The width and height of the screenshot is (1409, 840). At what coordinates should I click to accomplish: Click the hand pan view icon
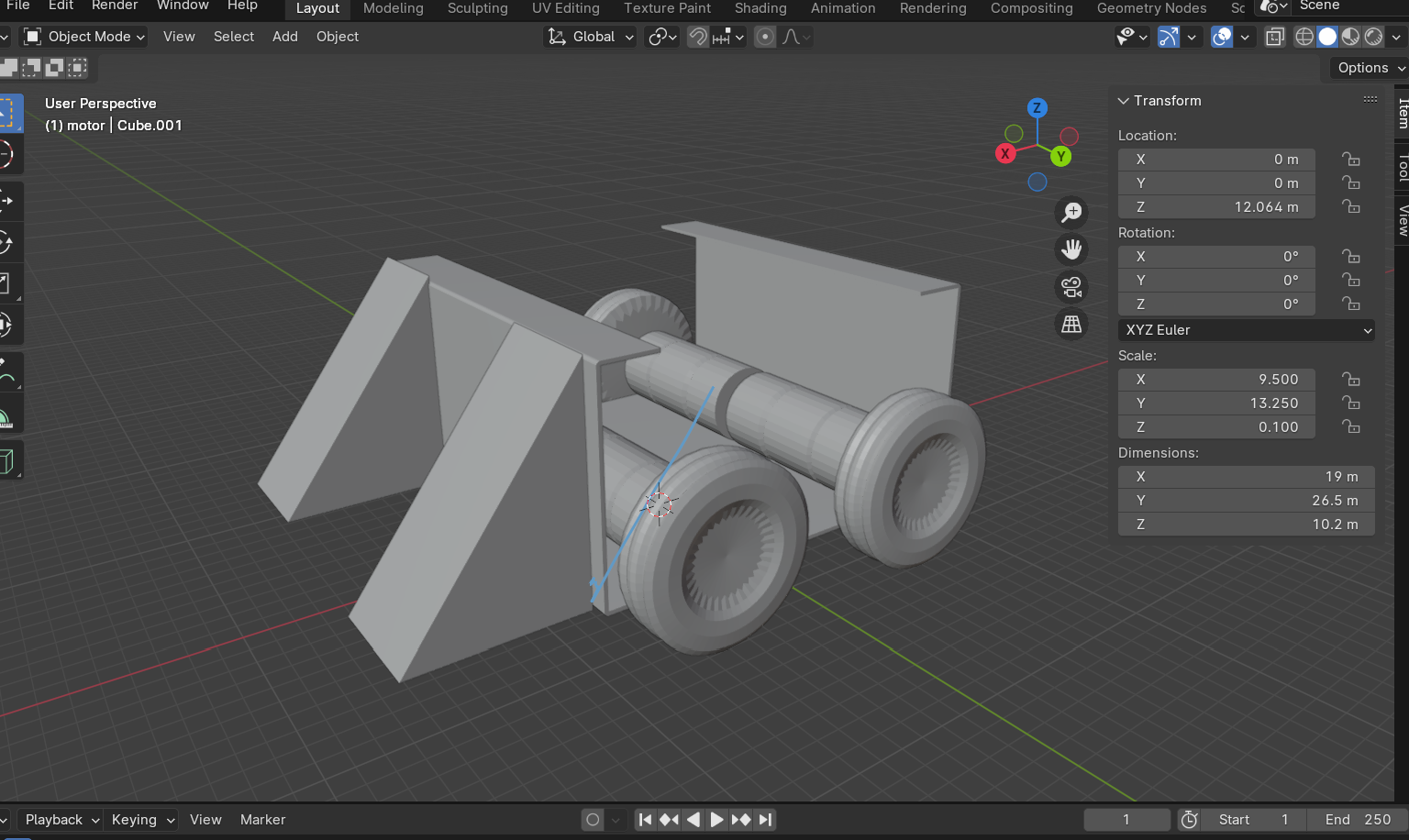point(1071,249)
